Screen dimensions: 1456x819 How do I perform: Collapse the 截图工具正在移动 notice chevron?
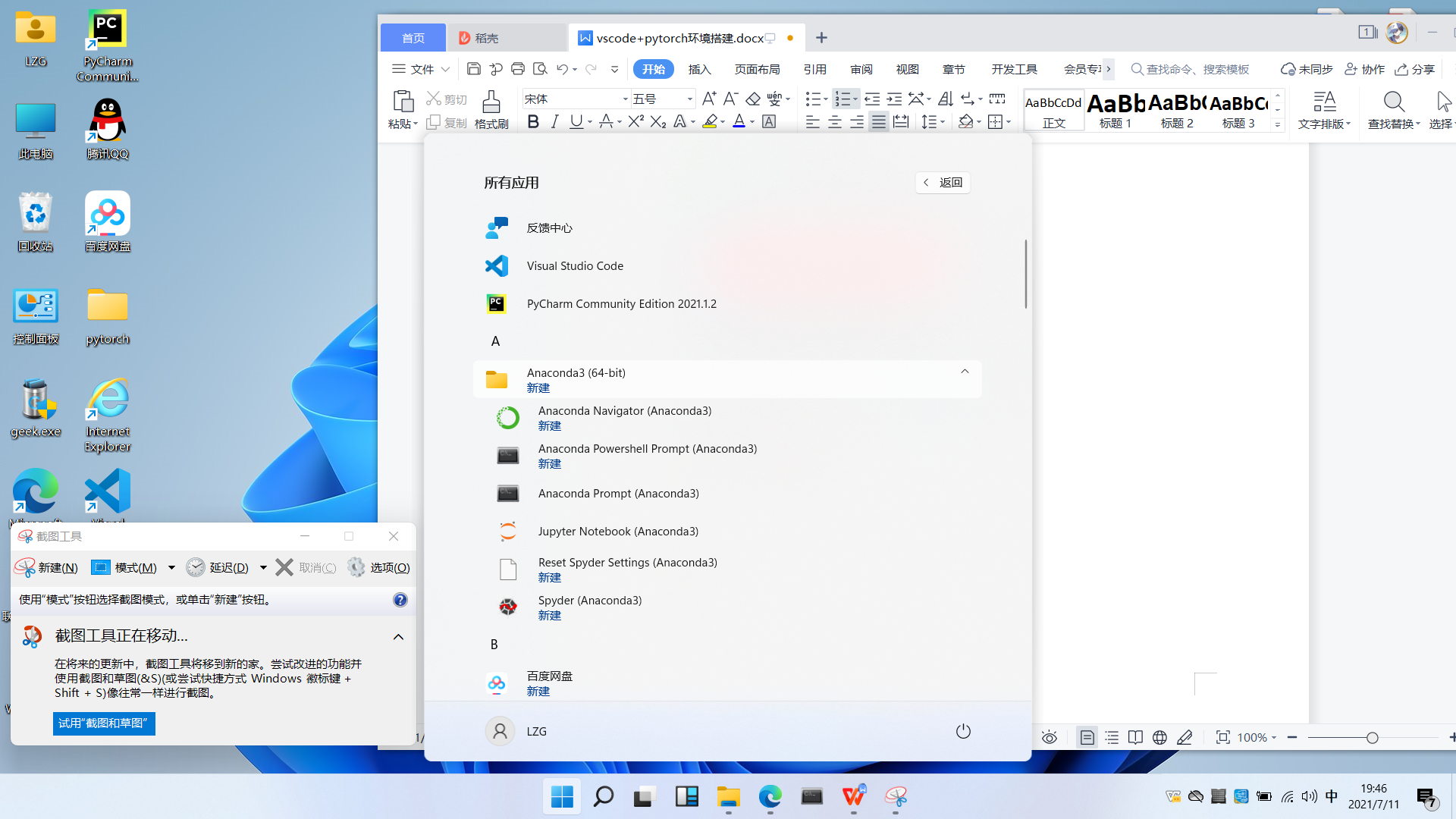click(398, 637)
